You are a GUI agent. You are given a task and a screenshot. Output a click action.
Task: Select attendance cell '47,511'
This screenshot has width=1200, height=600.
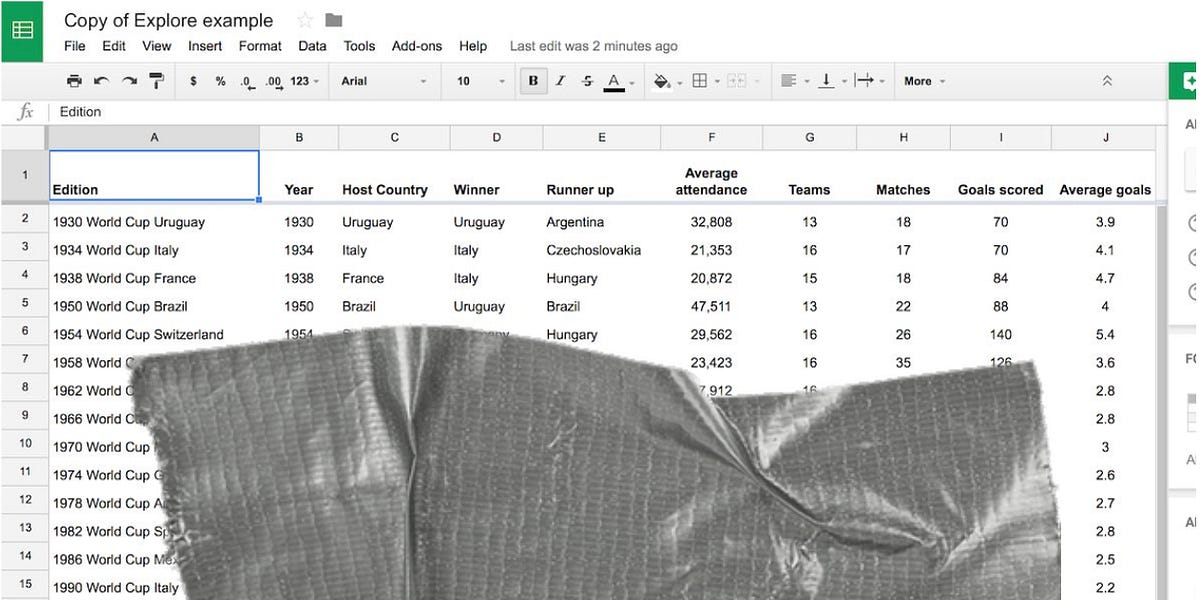tap(711, 306)
